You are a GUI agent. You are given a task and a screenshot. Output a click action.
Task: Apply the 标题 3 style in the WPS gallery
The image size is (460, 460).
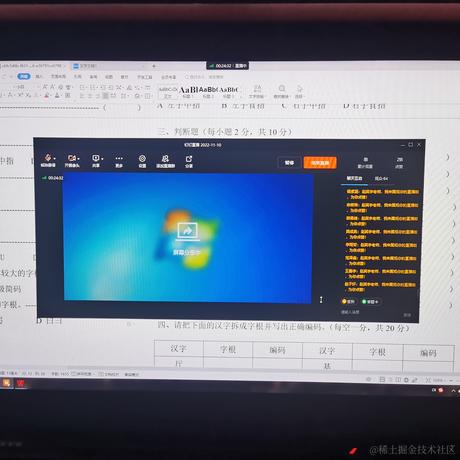pyautogui.click(x=228, y=92)
